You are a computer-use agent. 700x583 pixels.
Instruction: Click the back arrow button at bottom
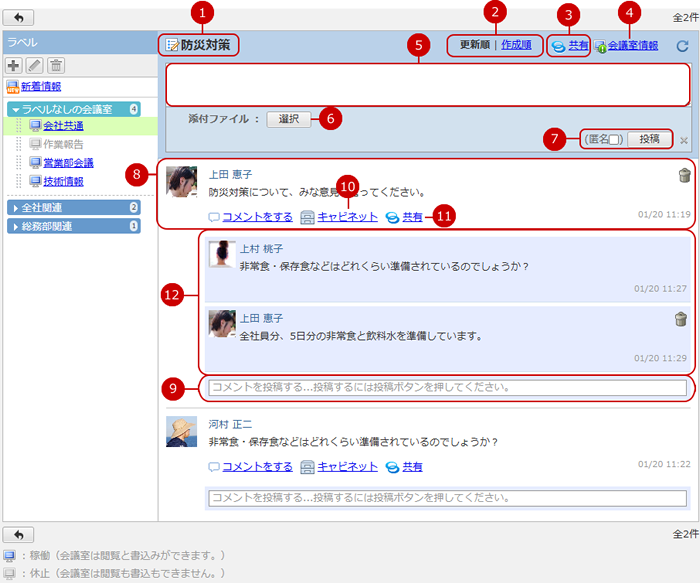18,534
